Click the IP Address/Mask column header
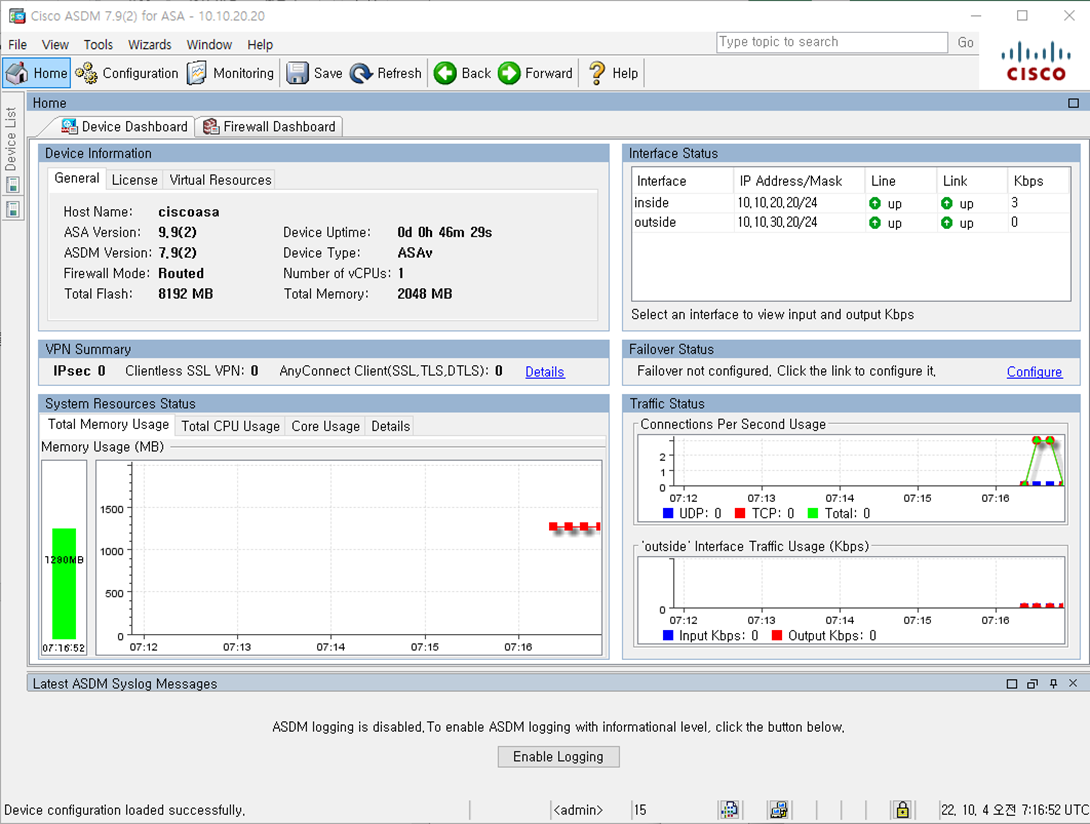The width and height of the screenshot is (1090, 824). (798, 181)
